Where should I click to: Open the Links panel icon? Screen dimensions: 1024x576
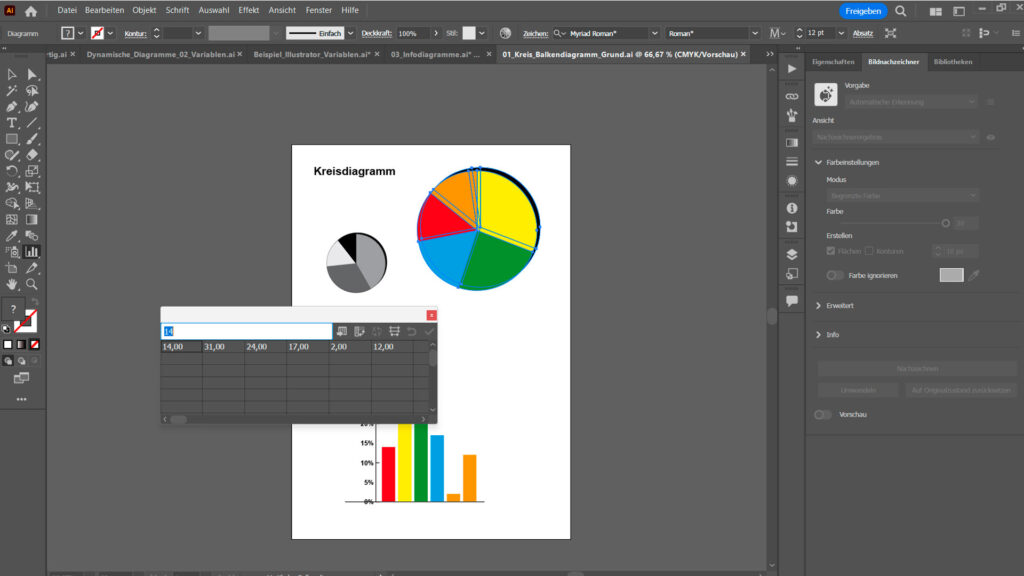coord(792,96)
